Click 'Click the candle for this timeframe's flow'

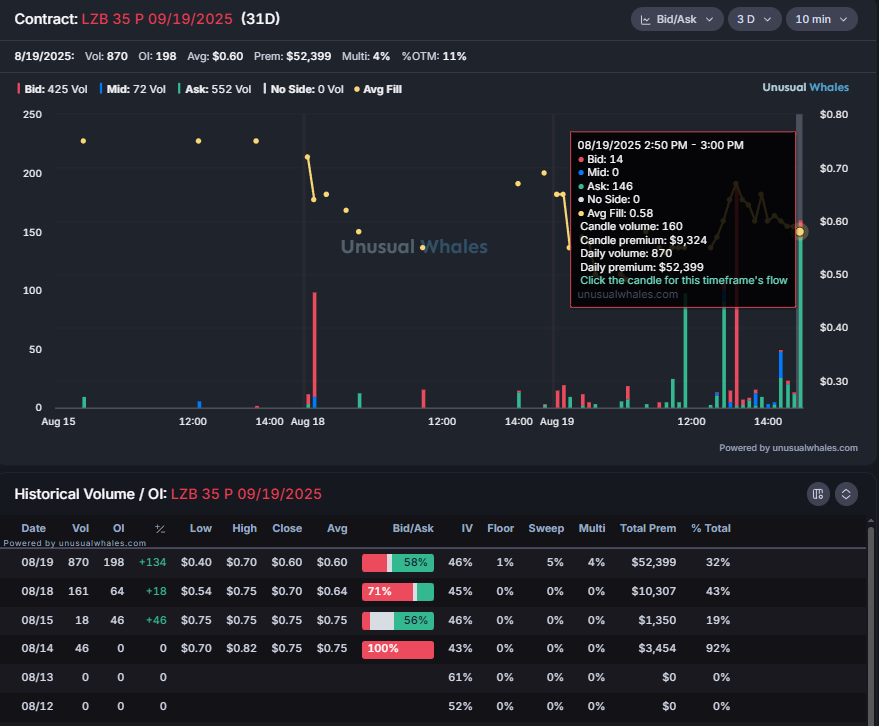[683, 280]
